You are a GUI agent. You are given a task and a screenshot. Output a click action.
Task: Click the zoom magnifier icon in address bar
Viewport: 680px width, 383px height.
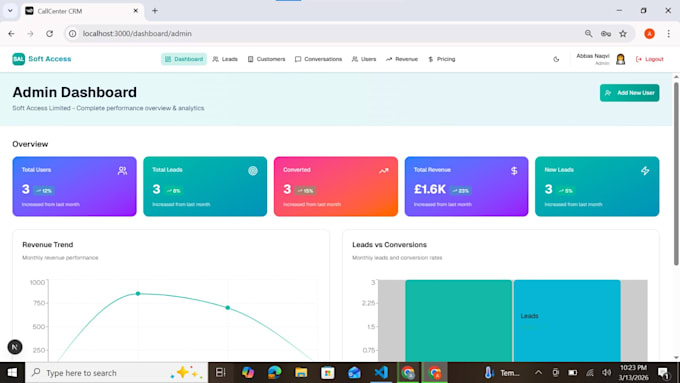coord(588,33)
